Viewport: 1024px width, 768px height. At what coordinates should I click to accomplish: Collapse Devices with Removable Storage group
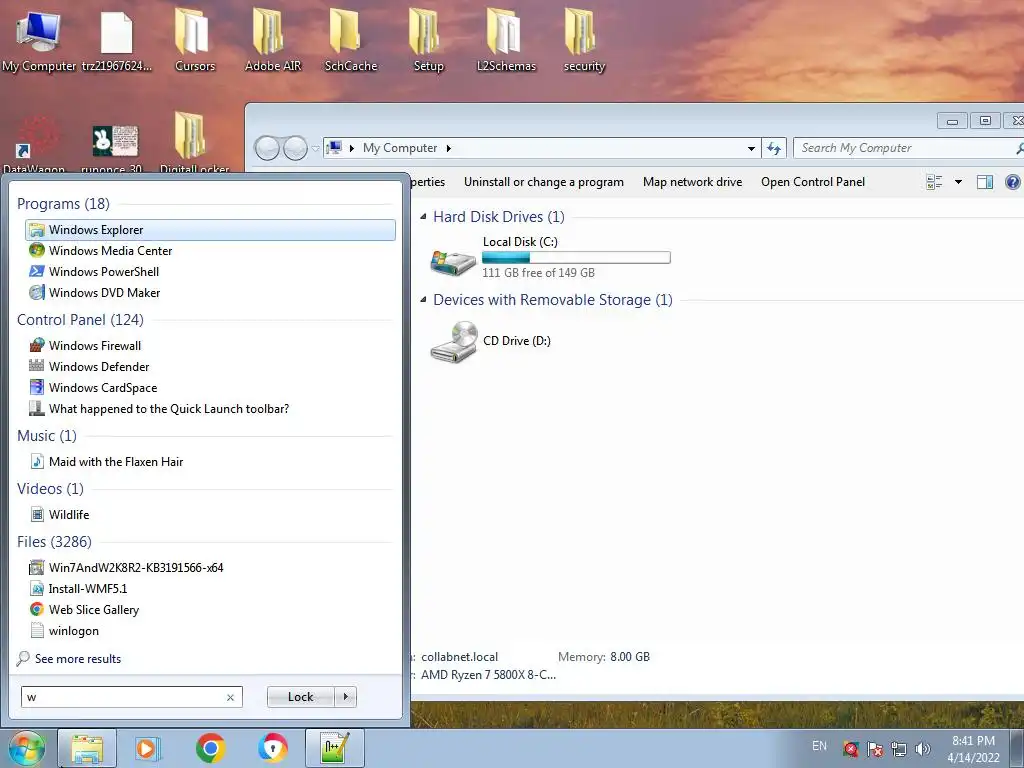coord(423,299)
